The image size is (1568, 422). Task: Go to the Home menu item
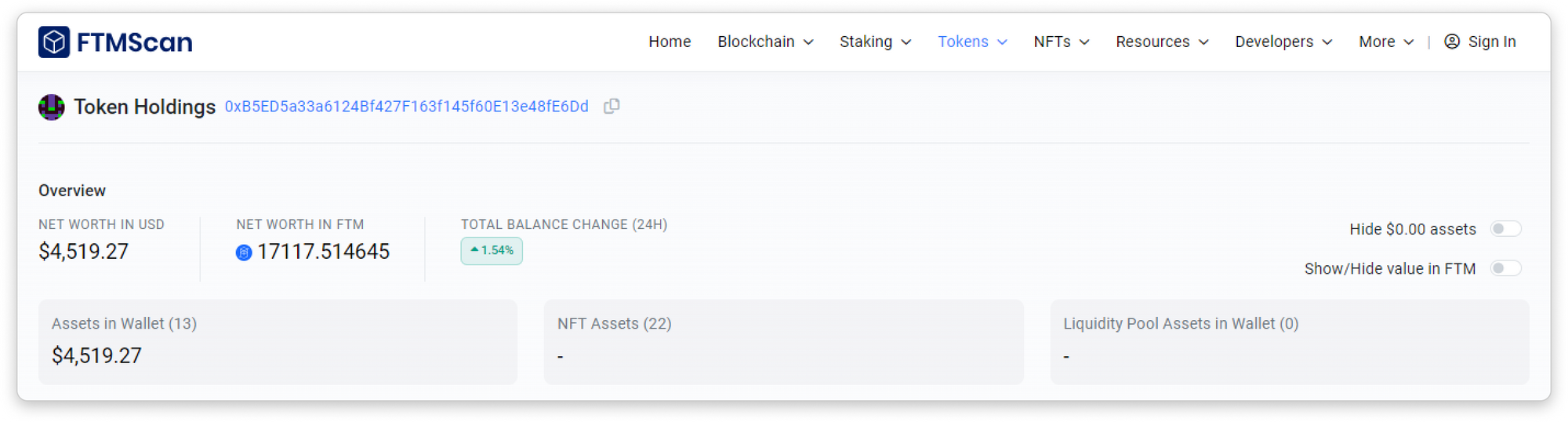(x=670, y=42)
